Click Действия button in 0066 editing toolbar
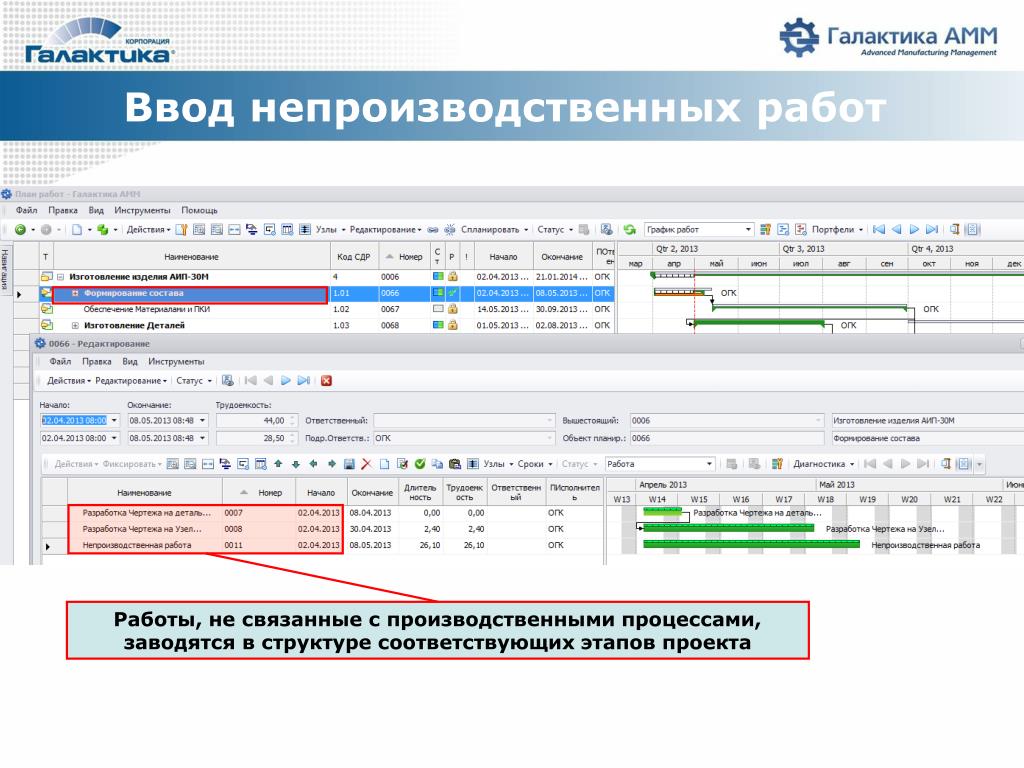This screenshot has width=1024, height=768. pyautogui.click(x=69, y=381)
